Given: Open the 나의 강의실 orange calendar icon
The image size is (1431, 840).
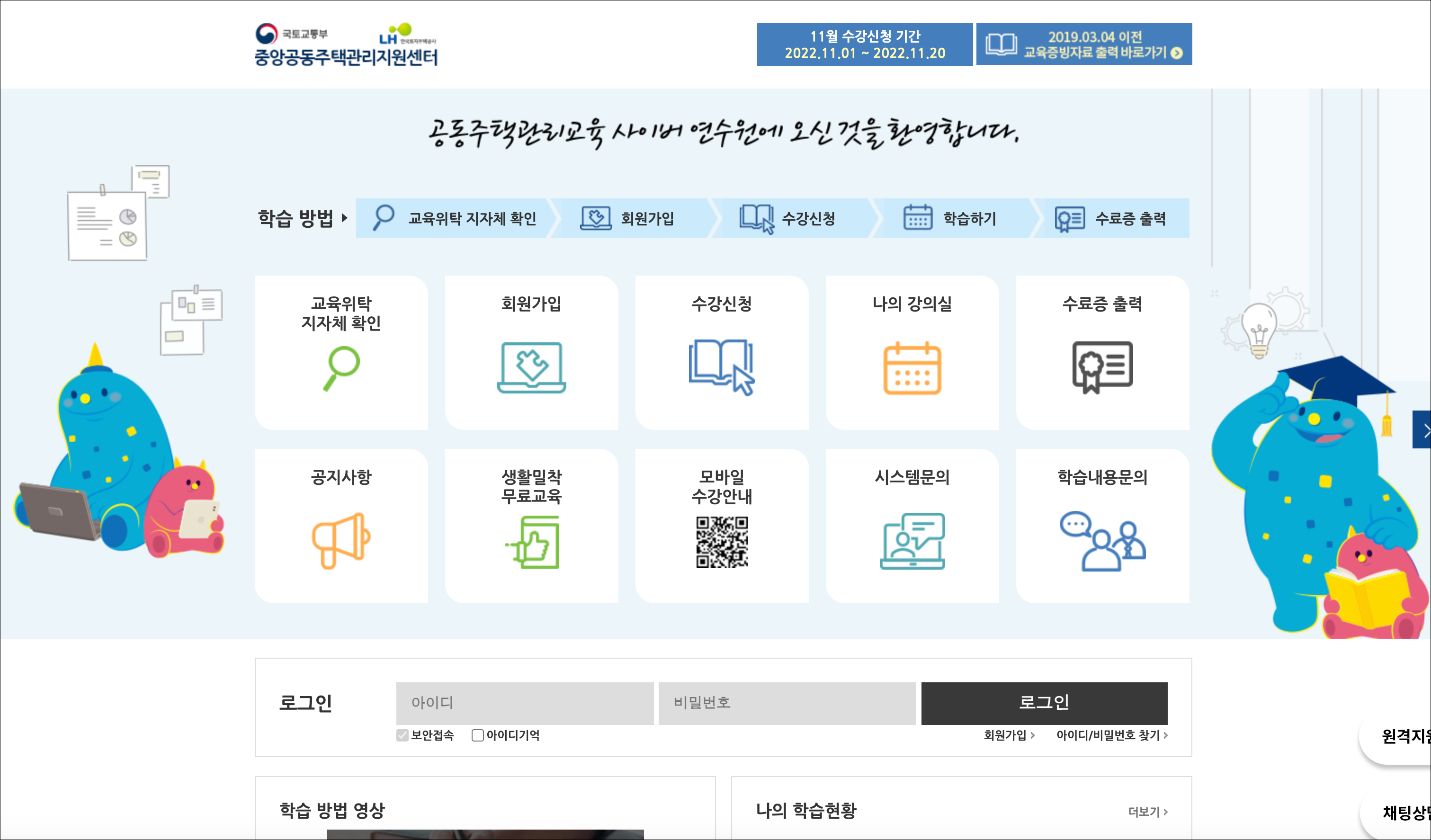Looking at the screenshot, I should pos(912,367).
